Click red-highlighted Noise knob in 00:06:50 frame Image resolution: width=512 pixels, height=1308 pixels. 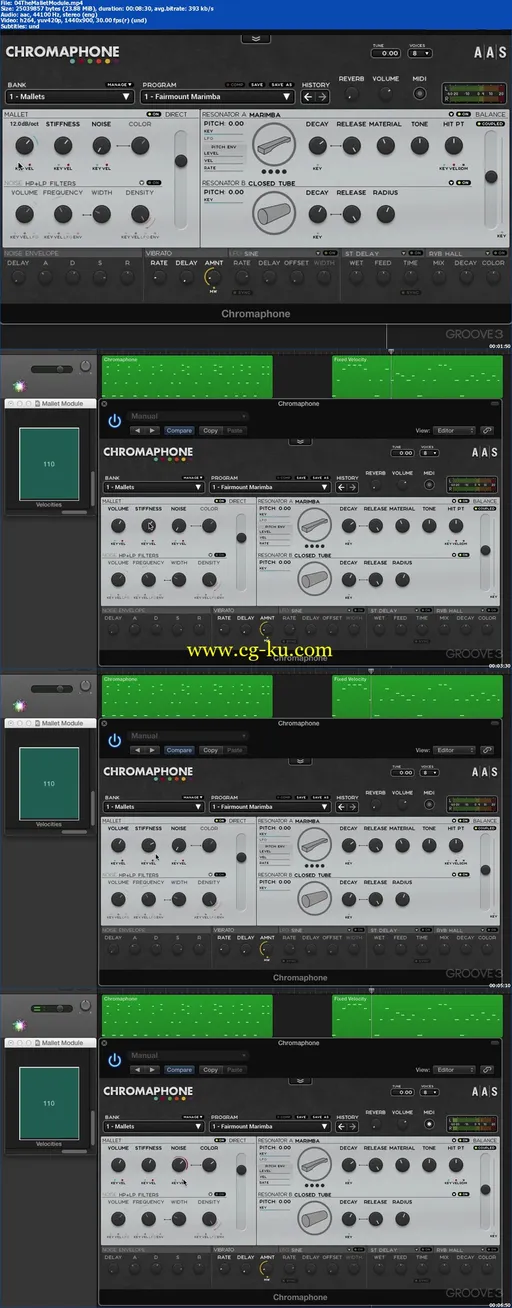pos(180,1164)
